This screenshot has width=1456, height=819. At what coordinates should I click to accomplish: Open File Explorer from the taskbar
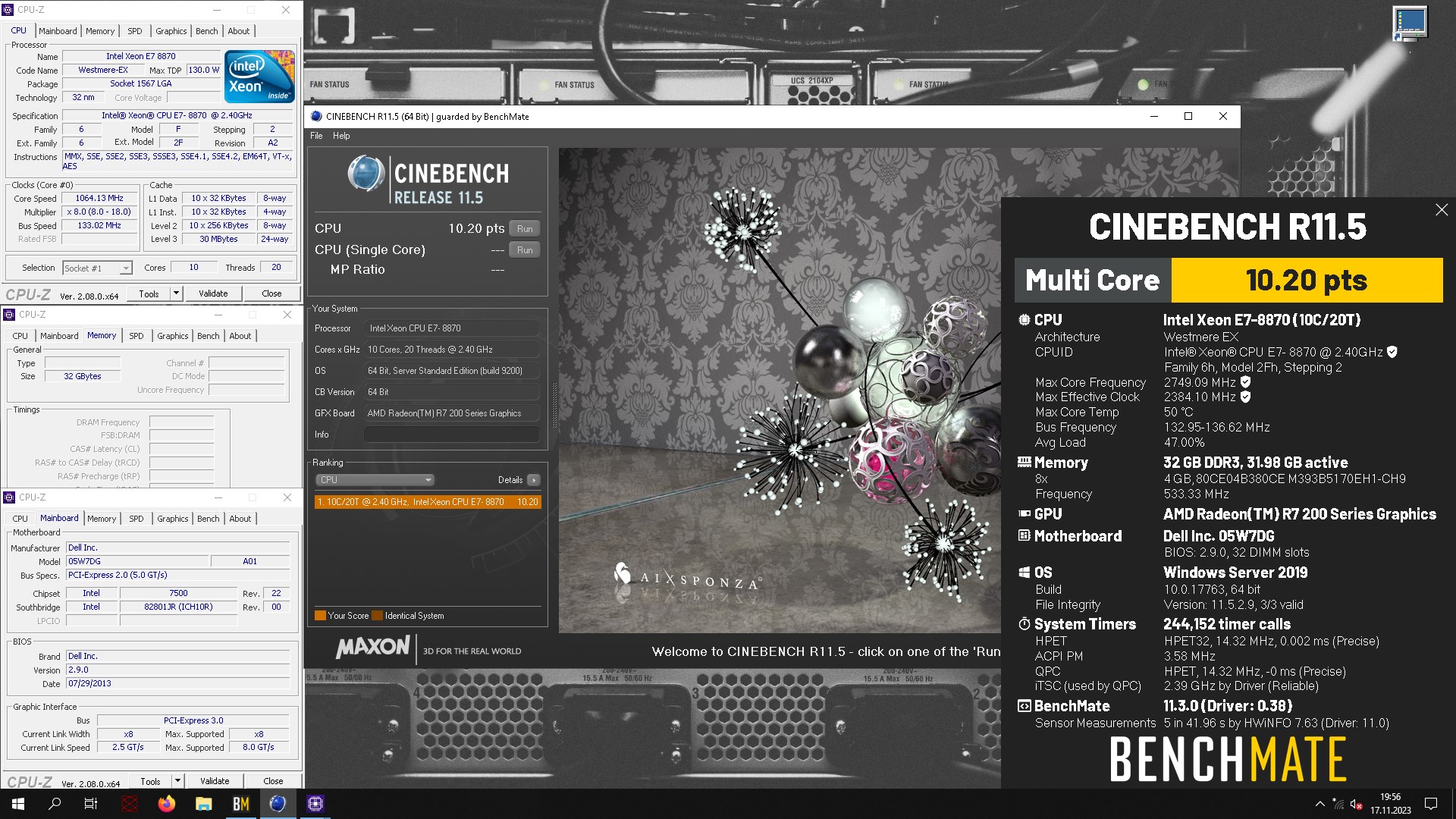204,804
